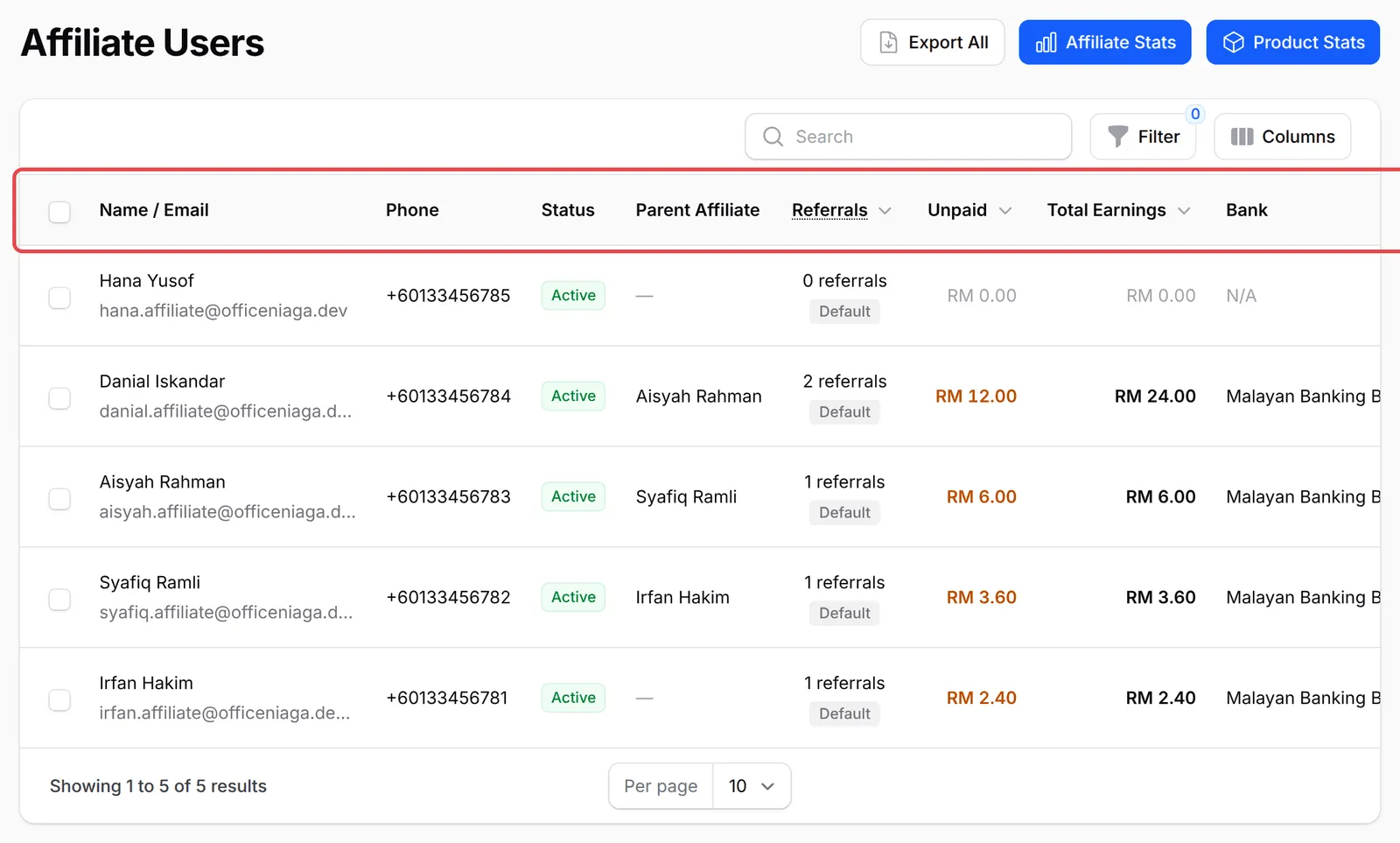
Task: Click phone number +60133456783
Action: click(448, 497)
